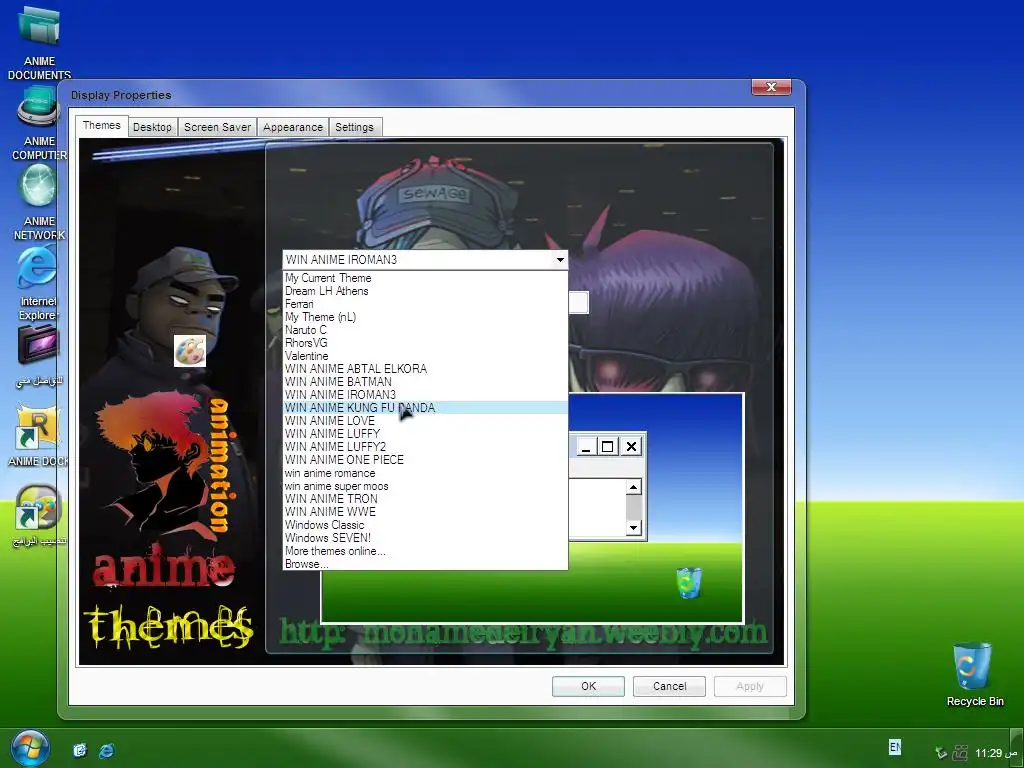Click the preview window's scroll down arrow

click(633, 527)
